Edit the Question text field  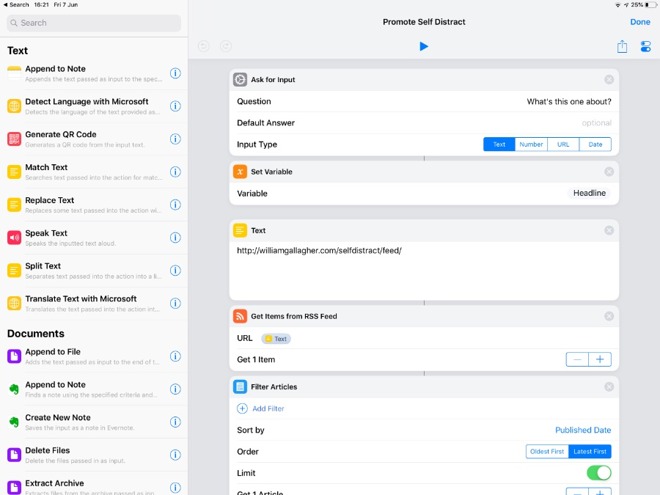click(569, 101)
